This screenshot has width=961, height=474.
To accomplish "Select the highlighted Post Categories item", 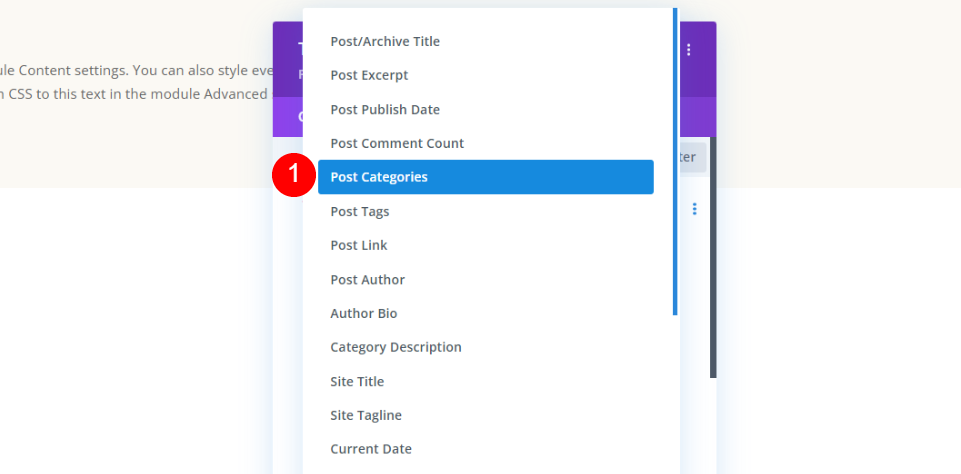I will pos(486,177).
